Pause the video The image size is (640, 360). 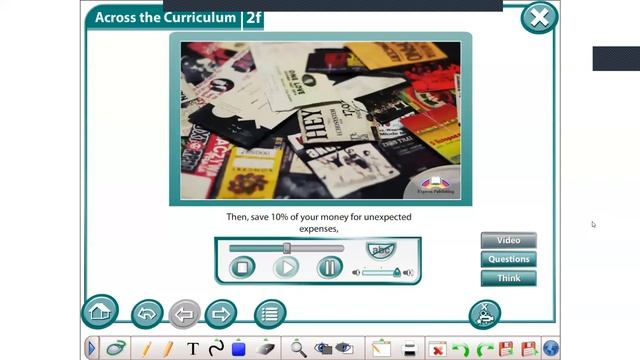click(330, 268)
